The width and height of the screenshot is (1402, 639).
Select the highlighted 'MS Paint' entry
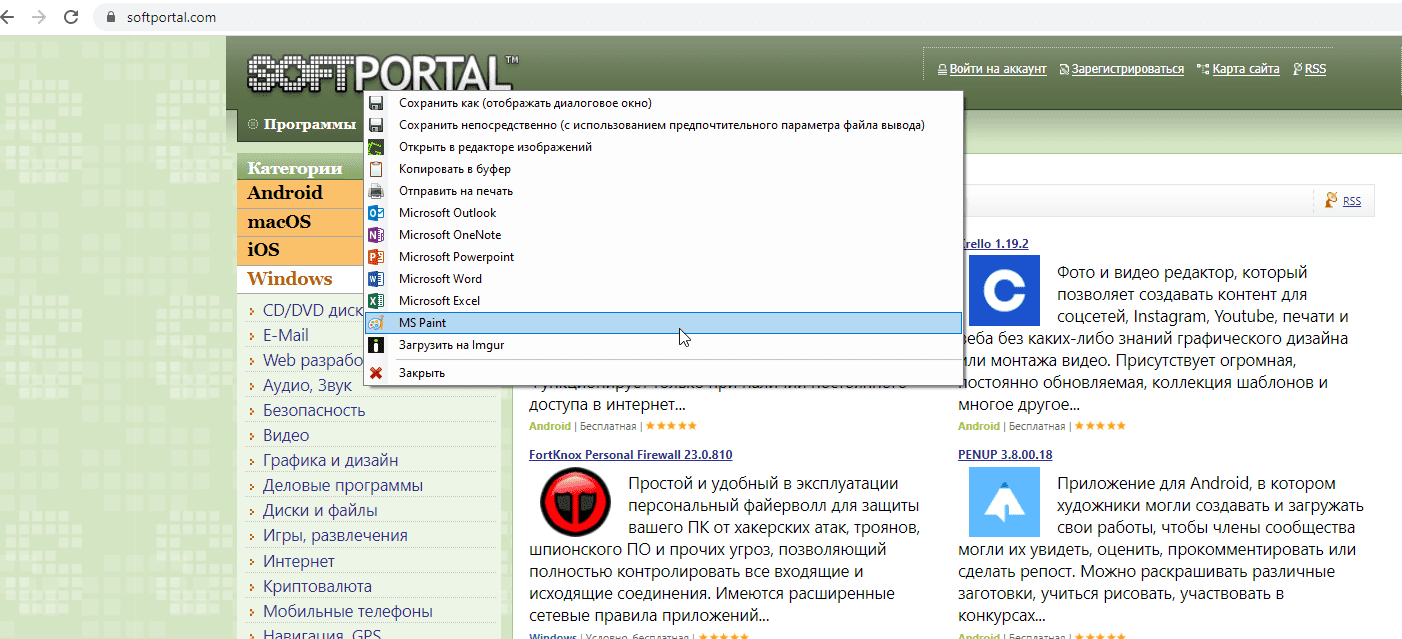click(x=663, y=323)
